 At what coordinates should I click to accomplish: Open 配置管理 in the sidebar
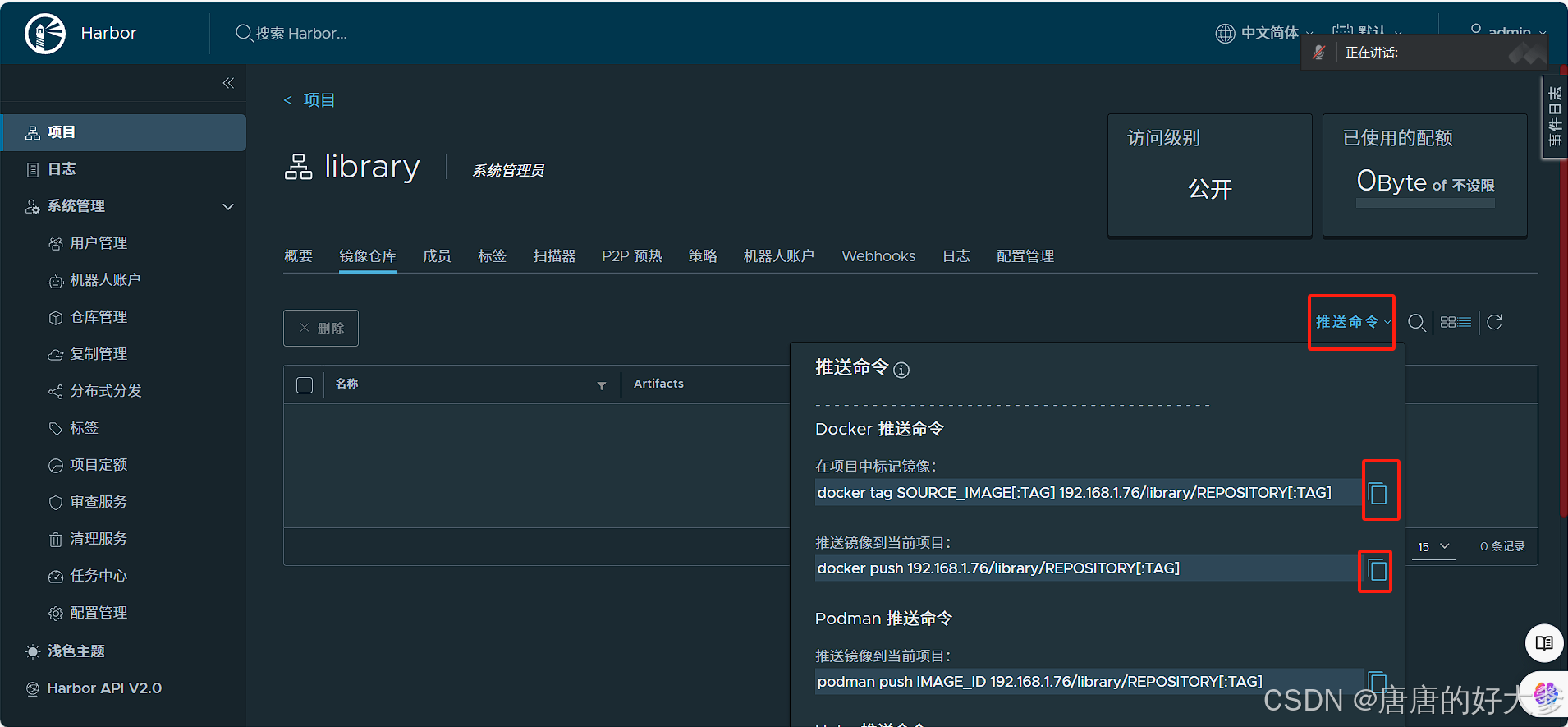coord(99,613)
